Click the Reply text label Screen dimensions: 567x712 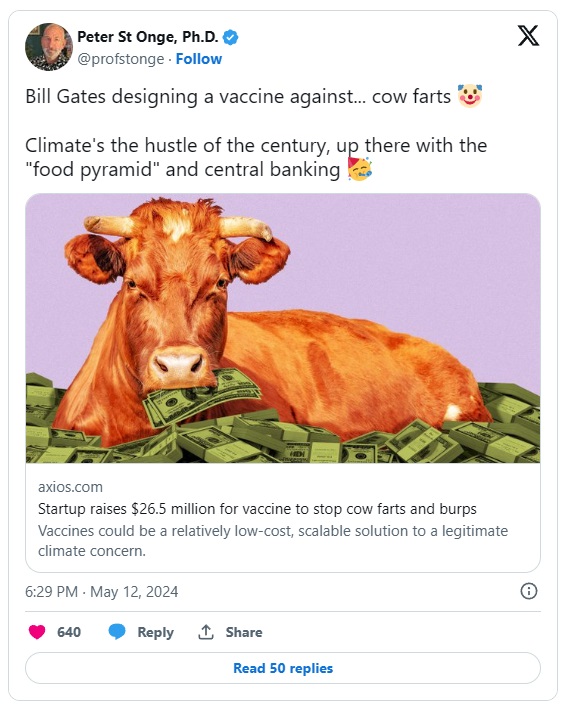pos(156,632)
